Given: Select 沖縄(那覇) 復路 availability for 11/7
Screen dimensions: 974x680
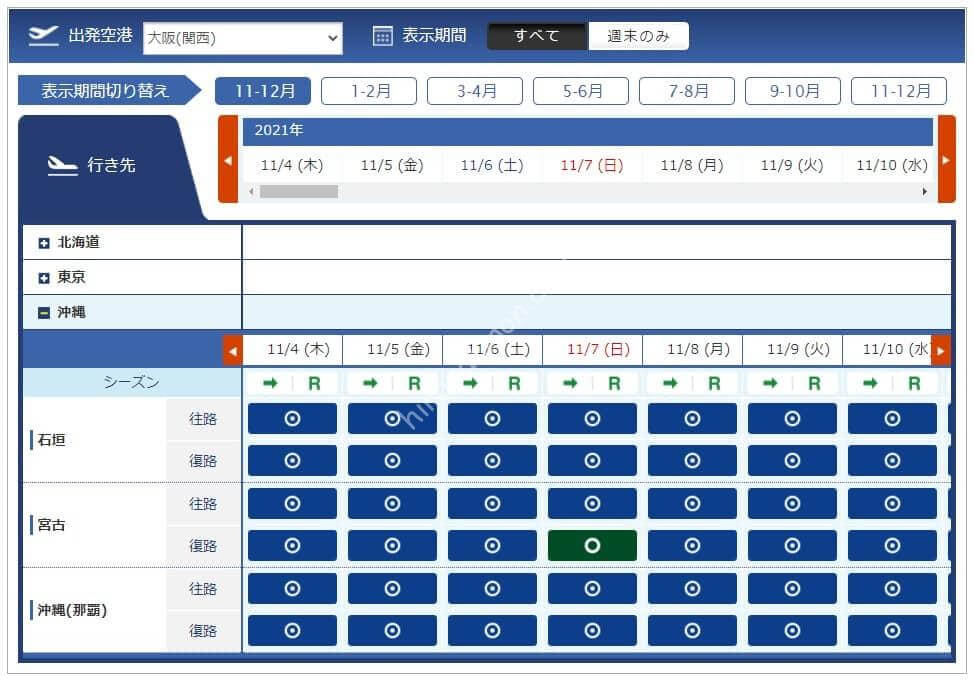Looking at the screenshot, I should point(592,631).
